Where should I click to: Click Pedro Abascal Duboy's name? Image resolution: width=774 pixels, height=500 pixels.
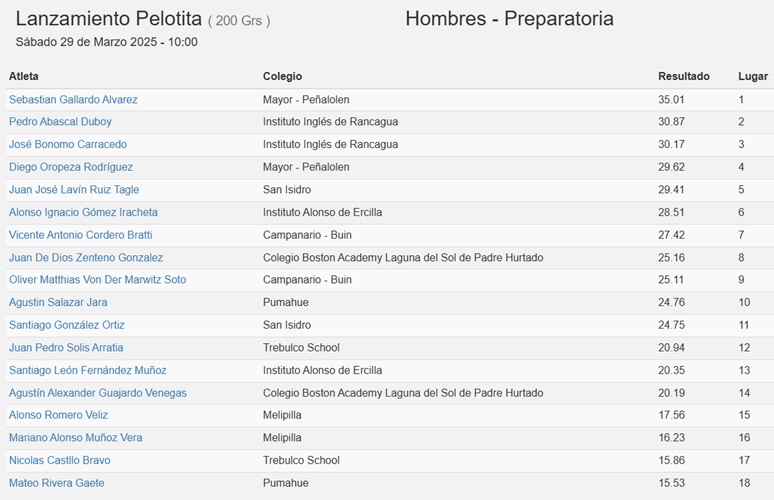click(x=60, y=122)
